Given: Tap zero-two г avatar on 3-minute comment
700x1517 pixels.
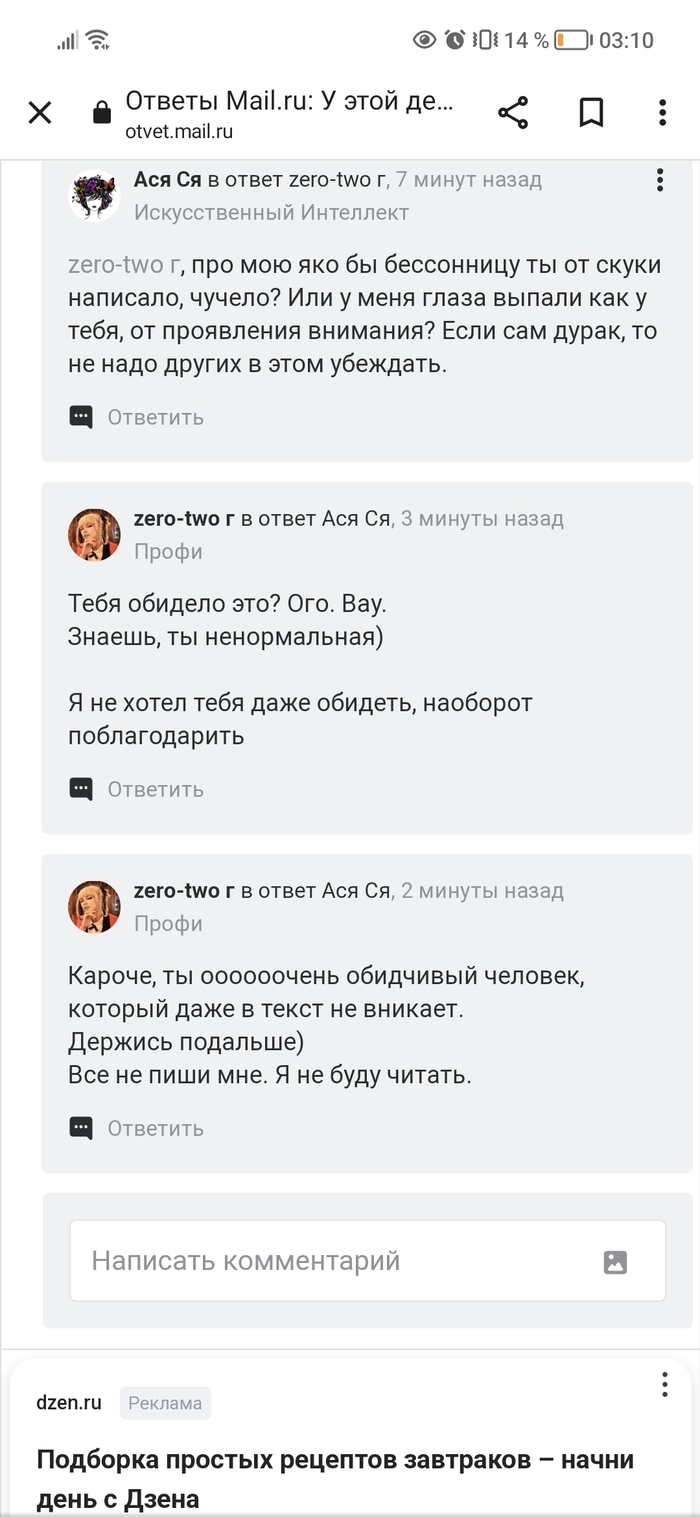Looking at the screenshot, I should (x=94, y=535).
